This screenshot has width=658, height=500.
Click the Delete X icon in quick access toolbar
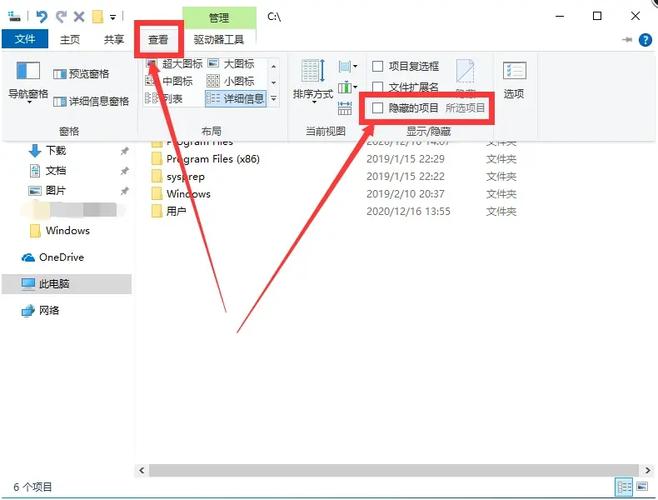click(x=79, y=17)
